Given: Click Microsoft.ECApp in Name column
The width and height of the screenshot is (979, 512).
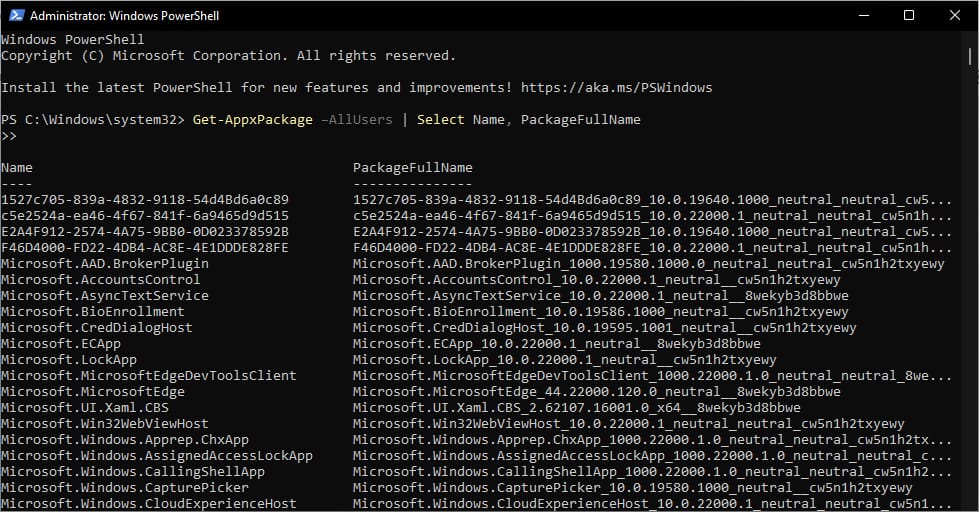Looking at the screenshot, I should 61,343.
